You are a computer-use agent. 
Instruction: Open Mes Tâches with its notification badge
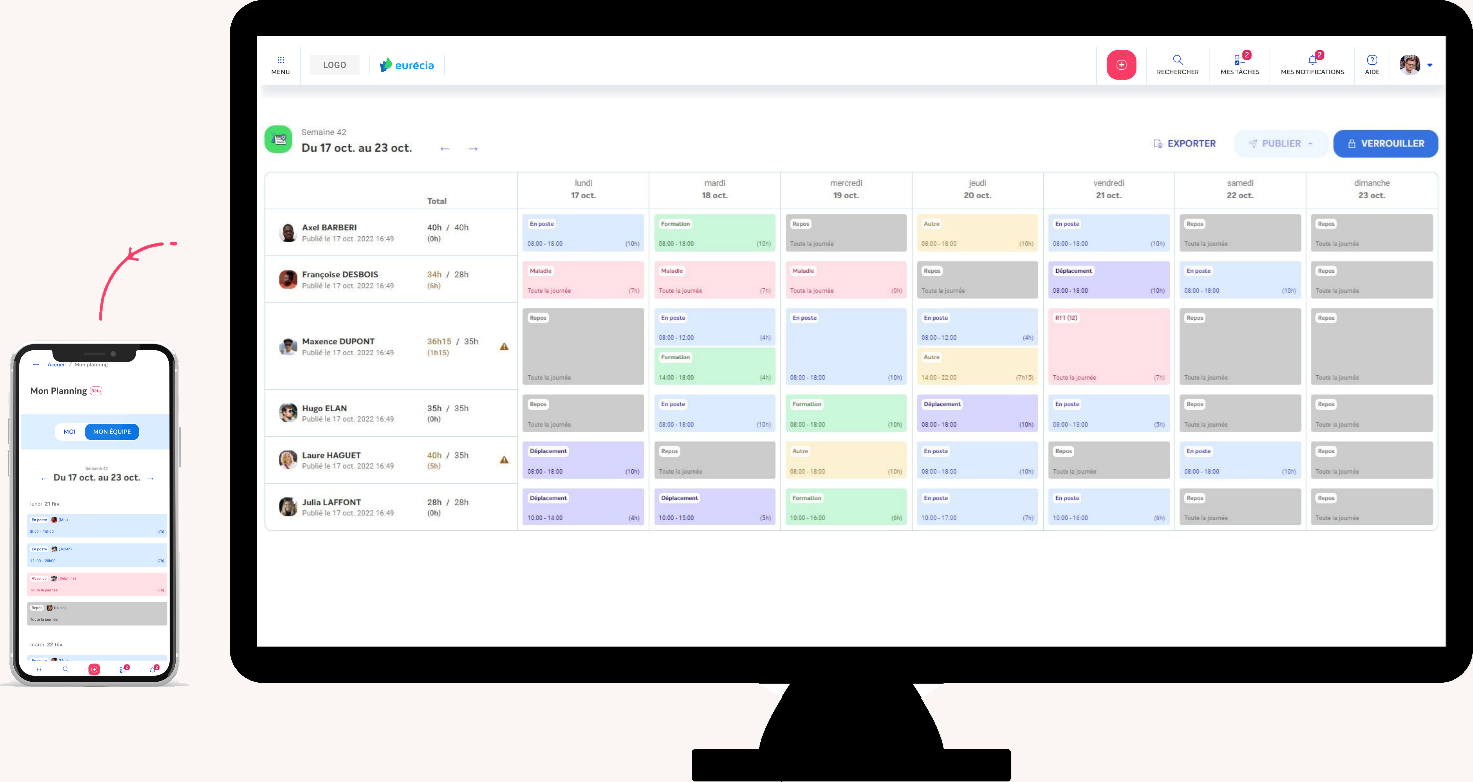click(1238, 64)
